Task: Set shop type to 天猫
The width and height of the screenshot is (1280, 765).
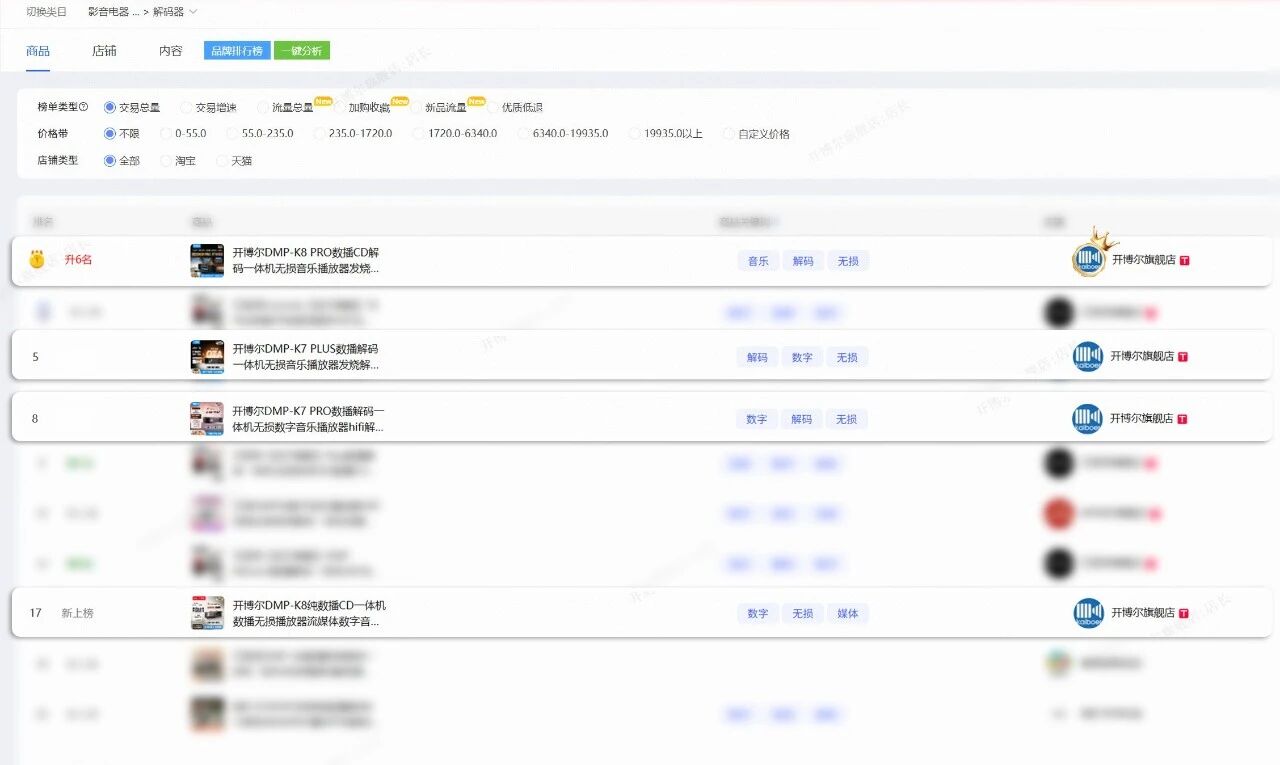Action: 234,160
